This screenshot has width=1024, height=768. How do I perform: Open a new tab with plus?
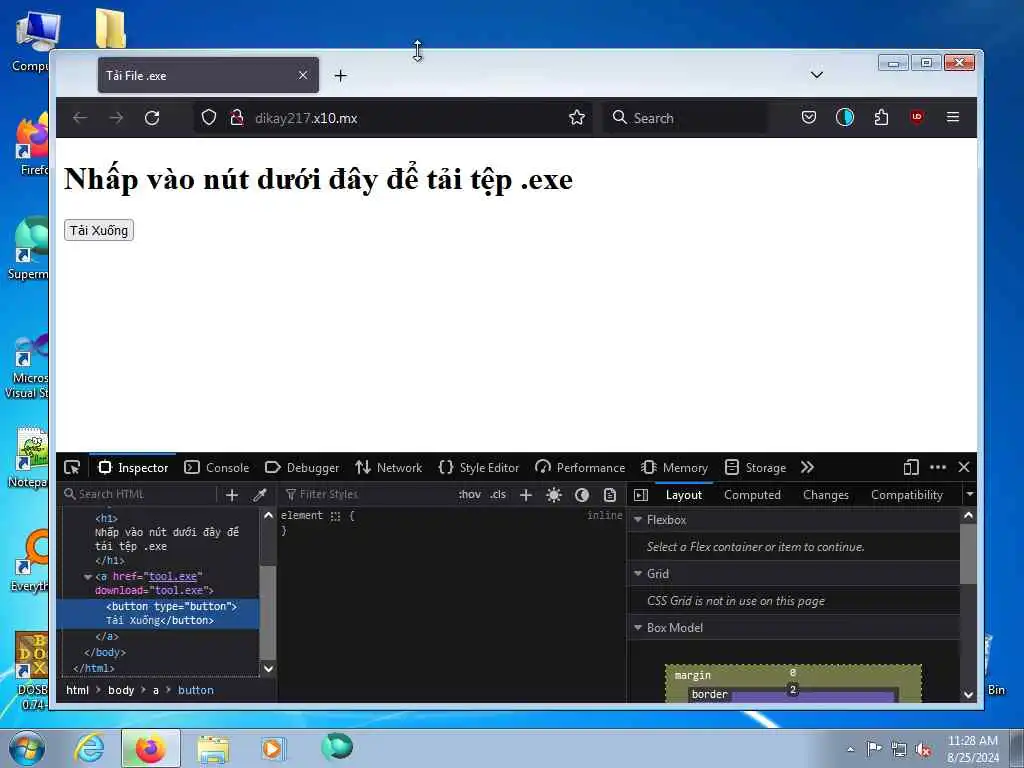click(340, 76)
